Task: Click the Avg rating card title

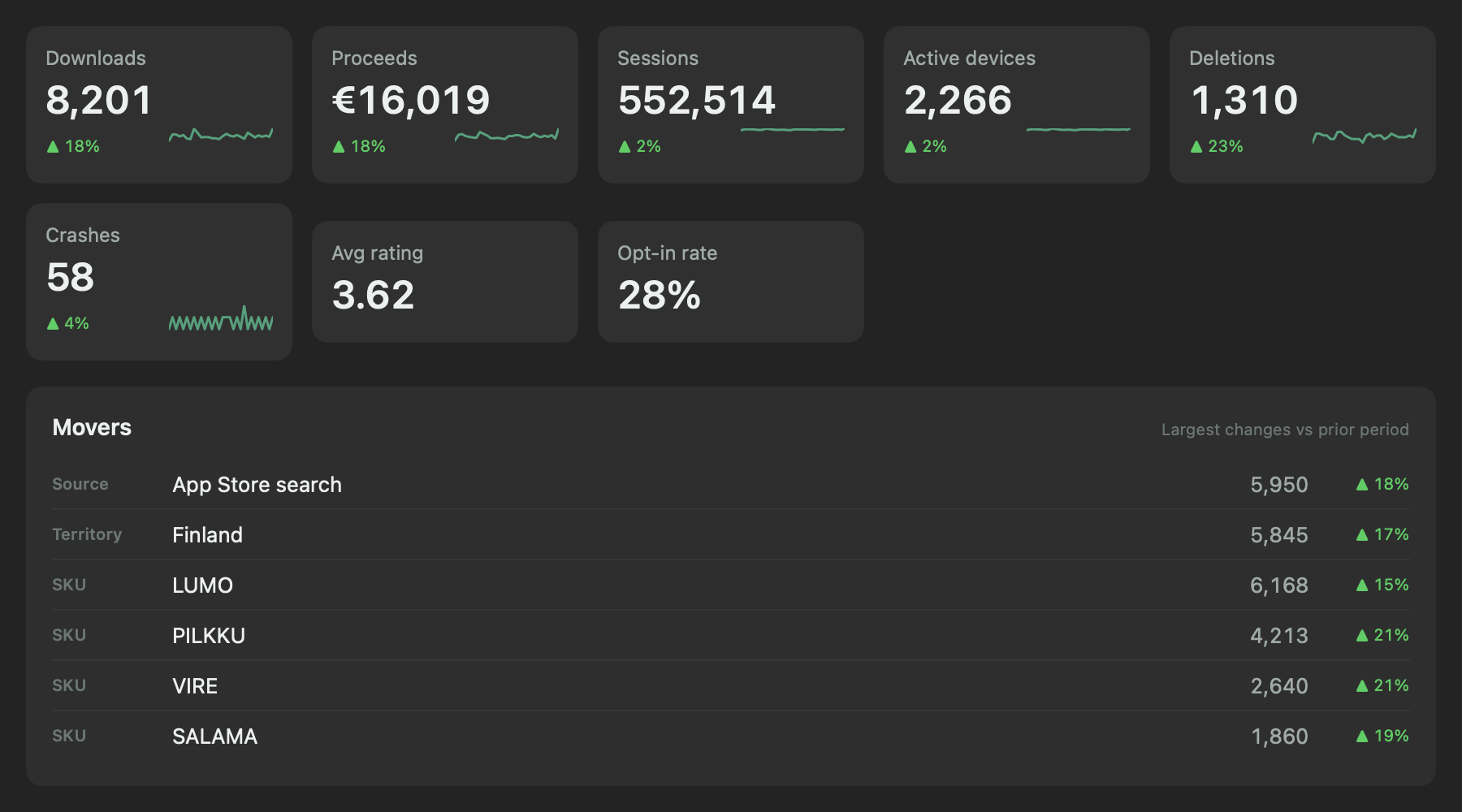Action: tap(377, 253)
